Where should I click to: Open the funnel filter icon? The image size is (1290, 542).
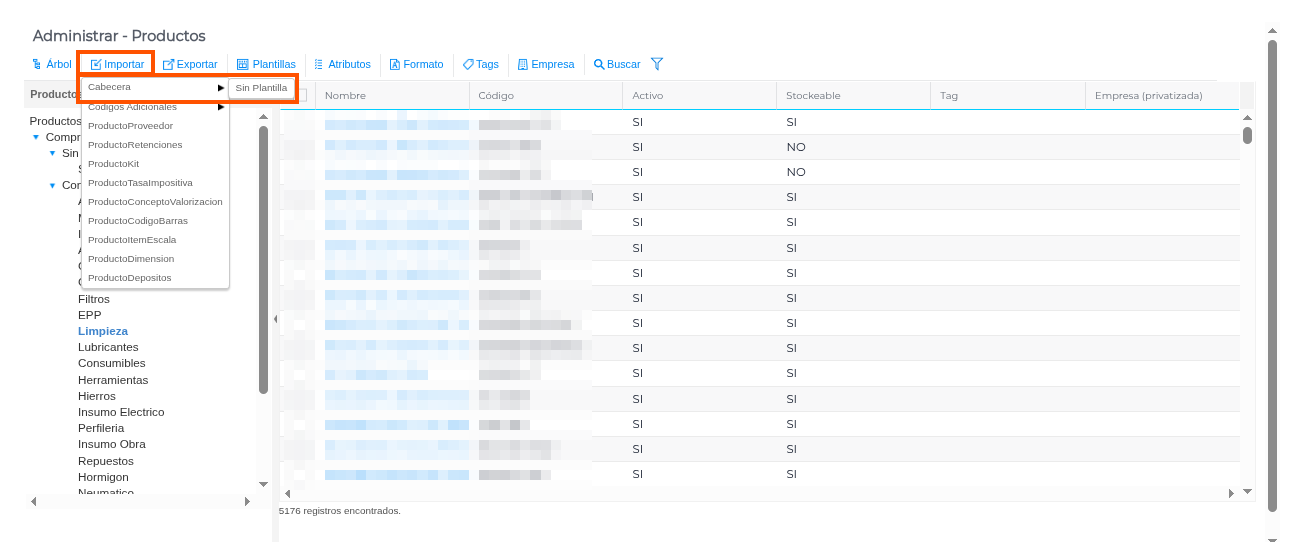pyautogui.click(x=657, y=64)
